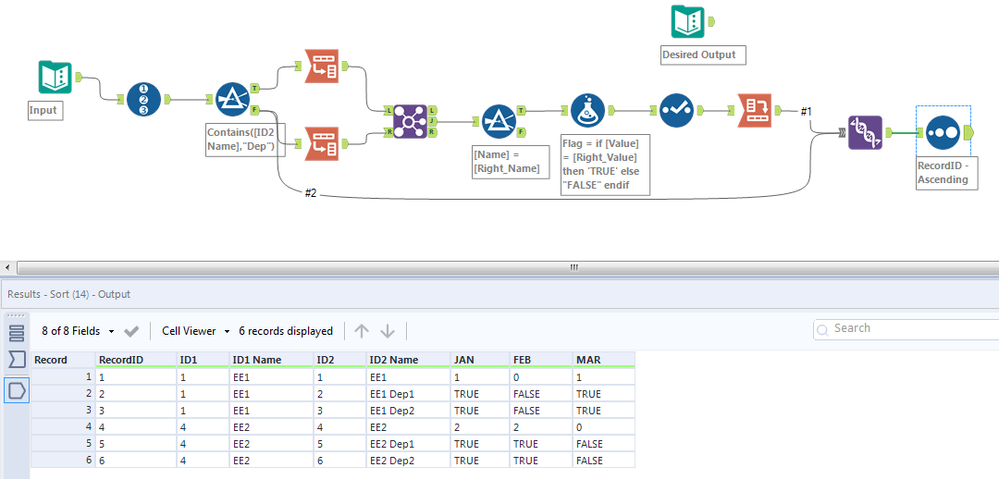
Task: Select the Cross Tab tool
Action: pos(754,110)
